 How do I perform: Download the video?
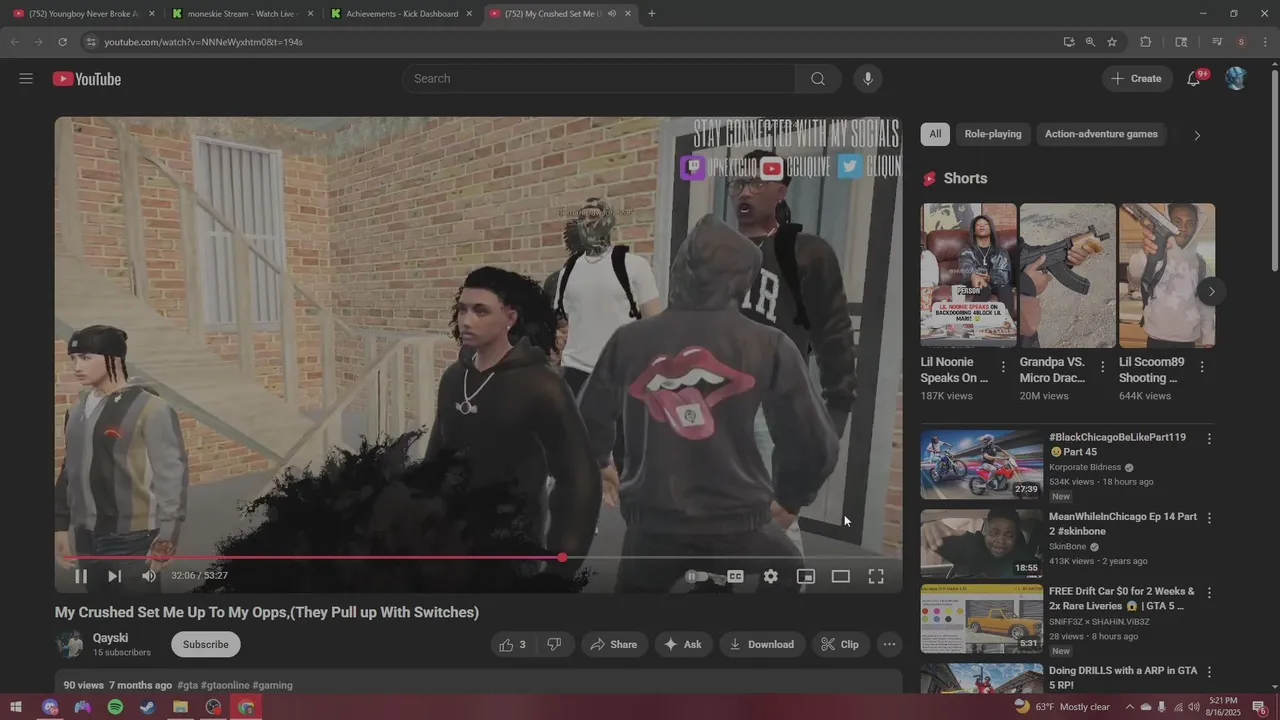(762, 645)
